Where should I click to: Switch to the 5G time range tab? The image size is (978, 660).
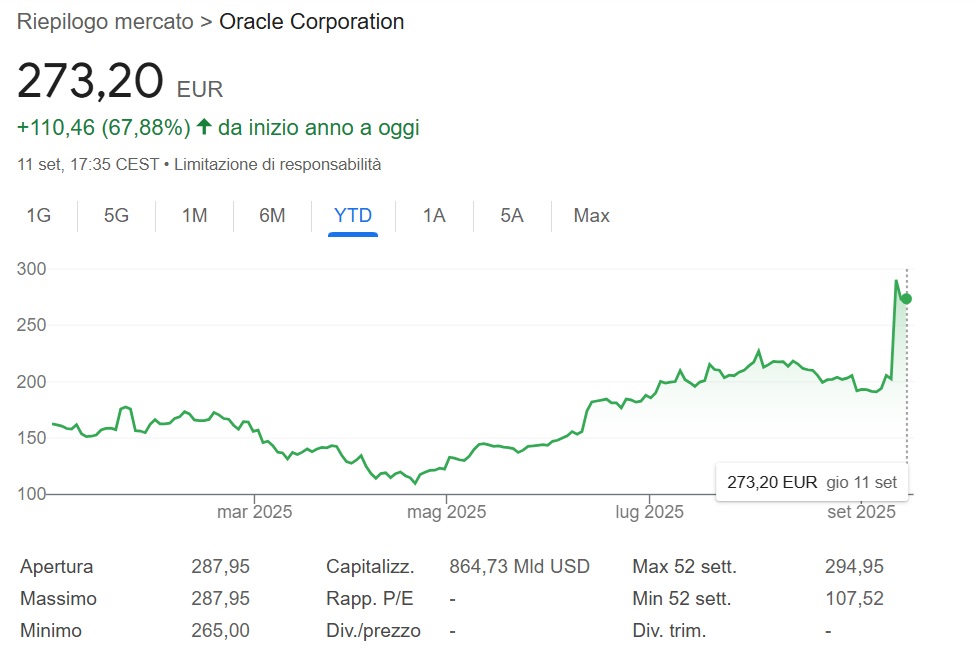point(116,216)
